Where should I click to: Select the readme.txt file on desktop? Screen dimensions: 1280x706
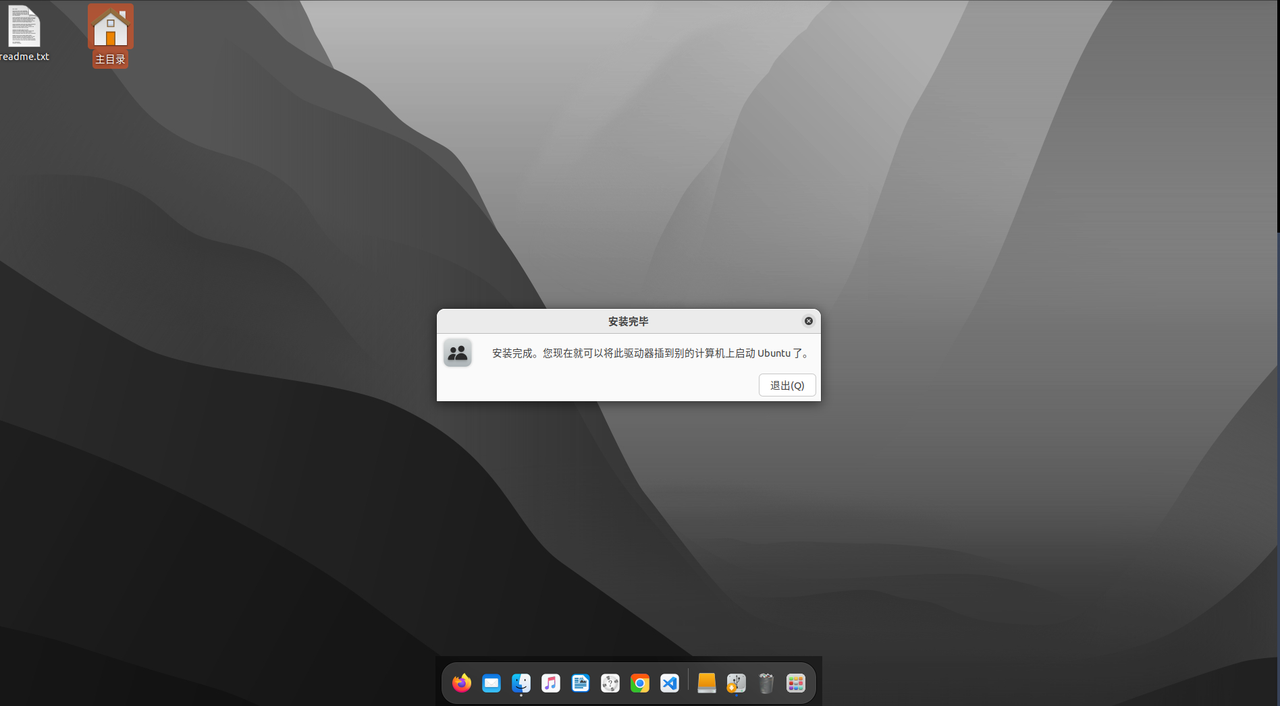coord(24,28)
